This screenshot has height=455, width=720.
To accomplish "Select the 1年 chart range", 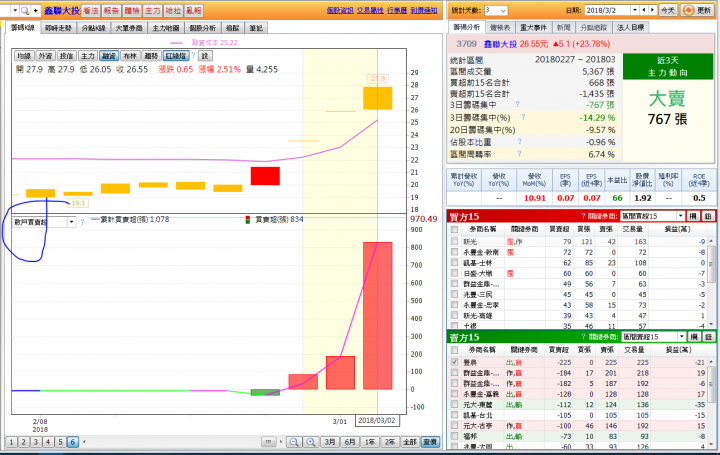I will (370, 442).
